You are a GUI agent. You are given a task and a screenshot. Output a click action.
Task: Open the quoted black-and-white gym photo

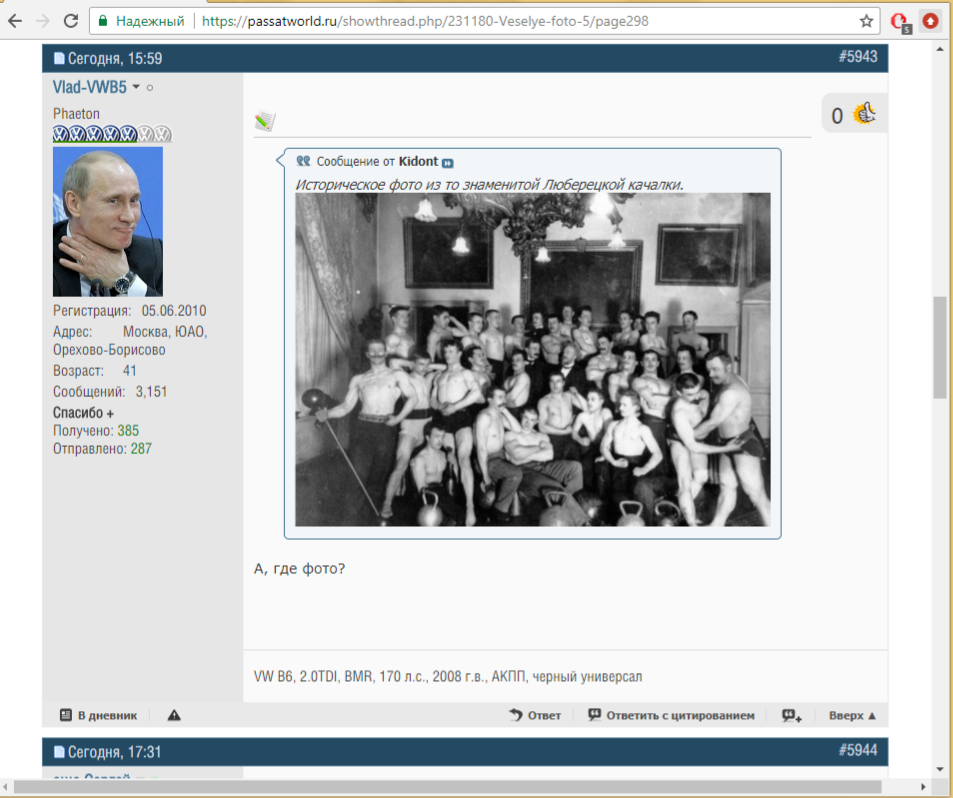click(532, 359)
